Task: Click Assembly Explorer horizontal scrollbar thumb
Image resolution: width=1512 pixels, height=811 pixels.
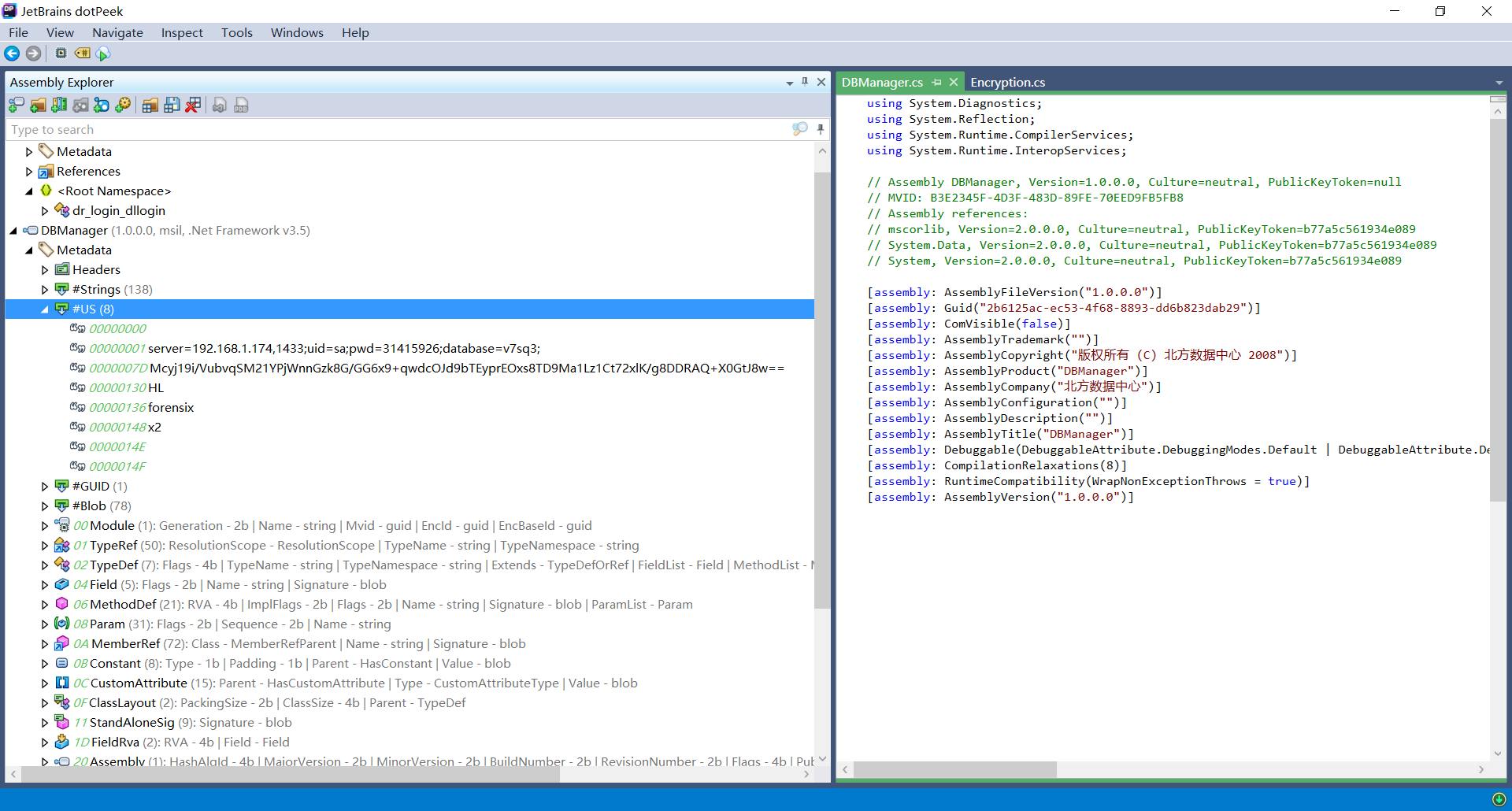Action: pyautogui.click(x=291, y=775)
